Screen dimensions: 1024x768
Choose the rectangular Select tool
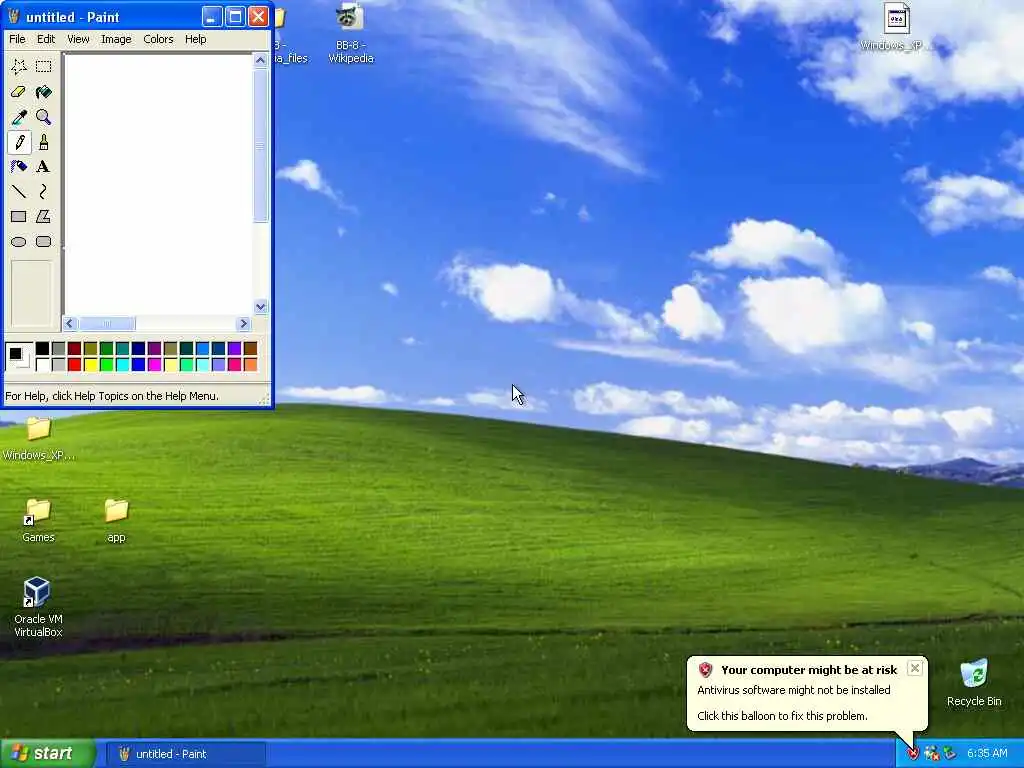(x=44, y=67)
